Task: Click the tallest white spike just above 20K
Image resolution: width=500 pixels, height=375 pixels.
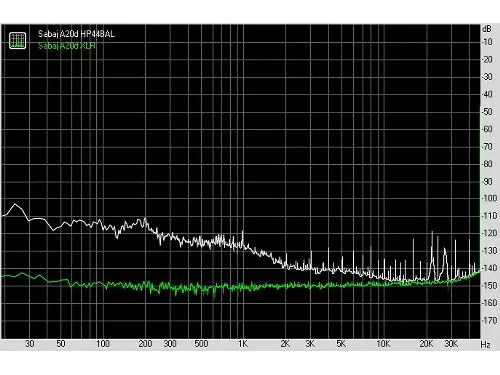Action: pyautogui.click(x=432, y=232)
